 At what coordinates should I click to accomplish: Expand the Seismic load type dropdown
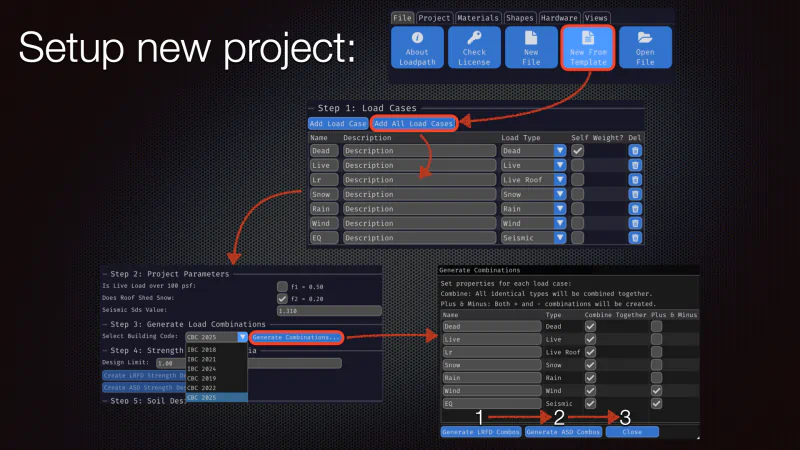pos(560,238)
